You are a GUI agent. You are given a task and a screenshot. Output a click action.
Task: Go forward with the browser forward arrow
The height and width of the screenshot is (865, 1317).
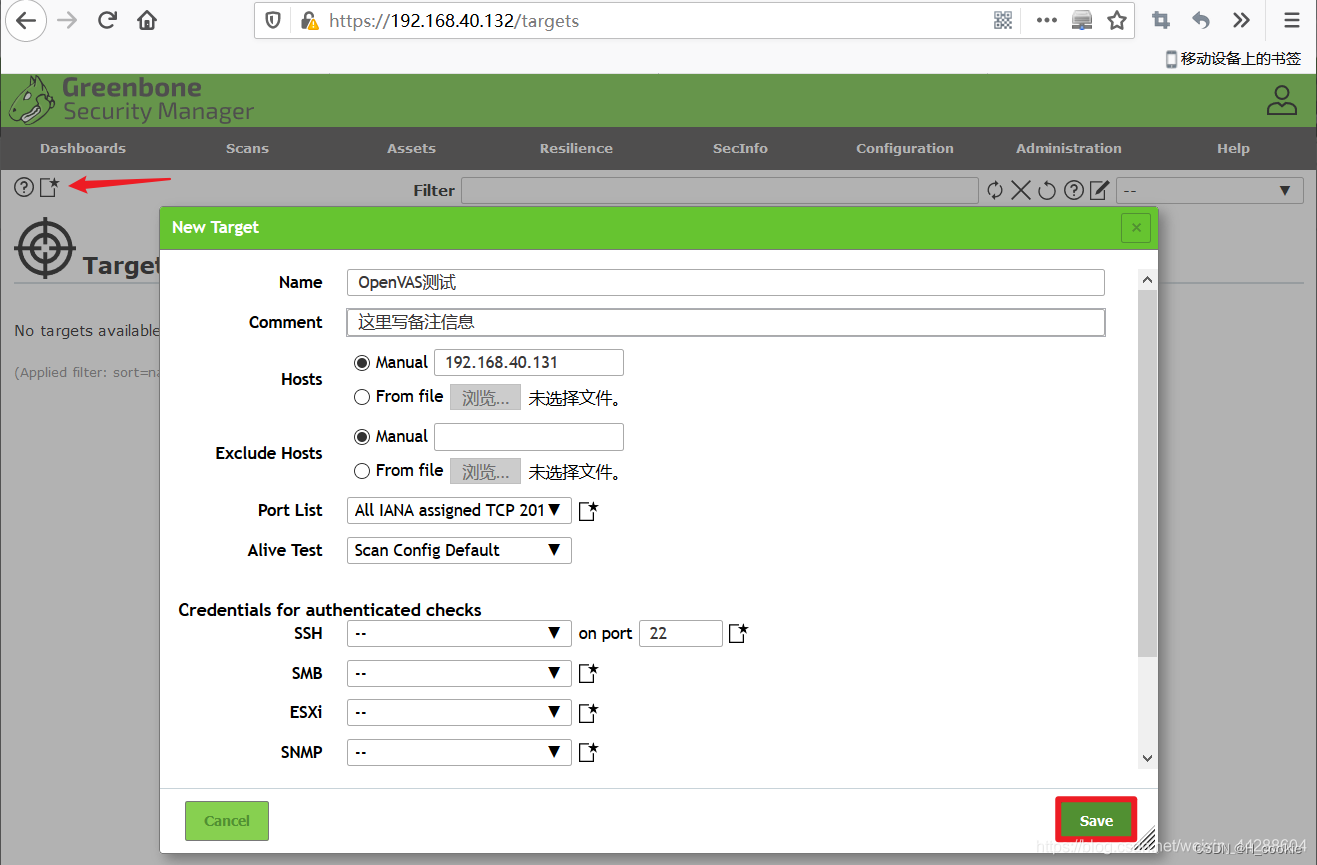pyautogui.click(x=67, y=21)
